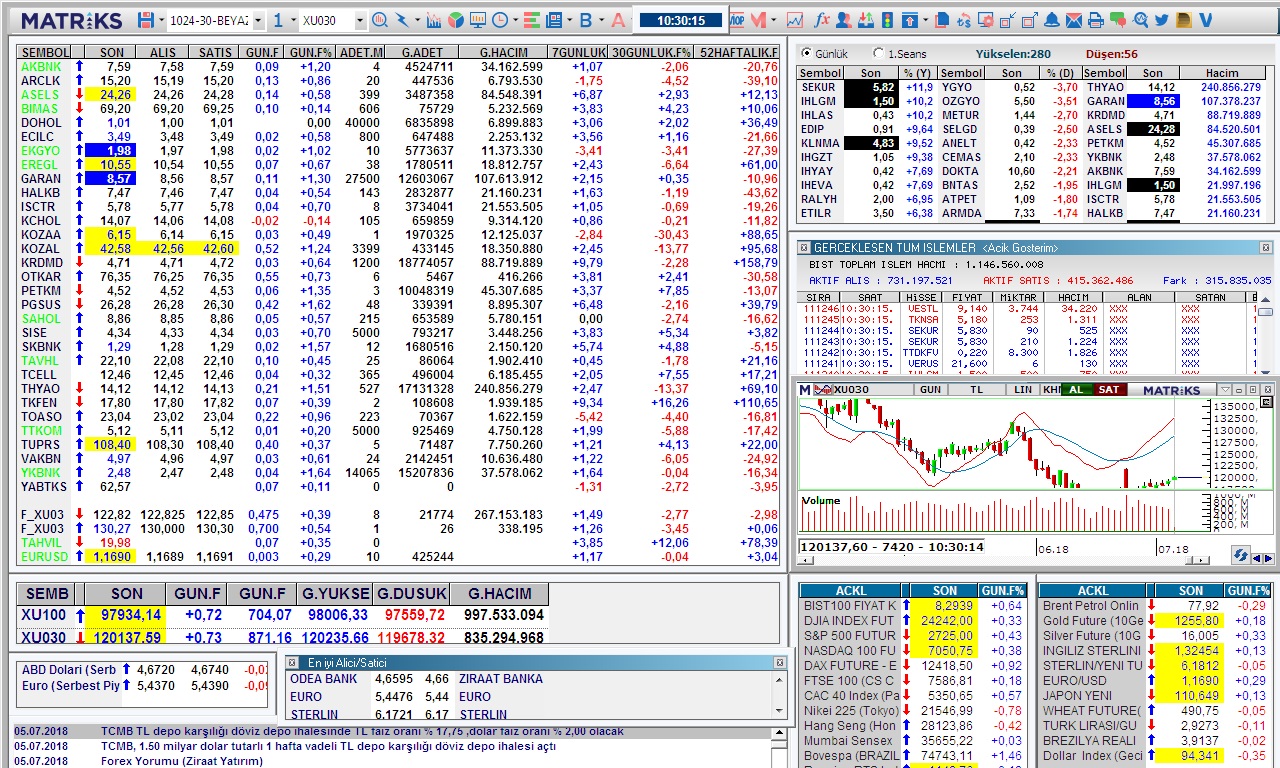Click the Açık Gosterim link in islemler title
Viewport: 1280px width, 768px height.
(1018, 247)
